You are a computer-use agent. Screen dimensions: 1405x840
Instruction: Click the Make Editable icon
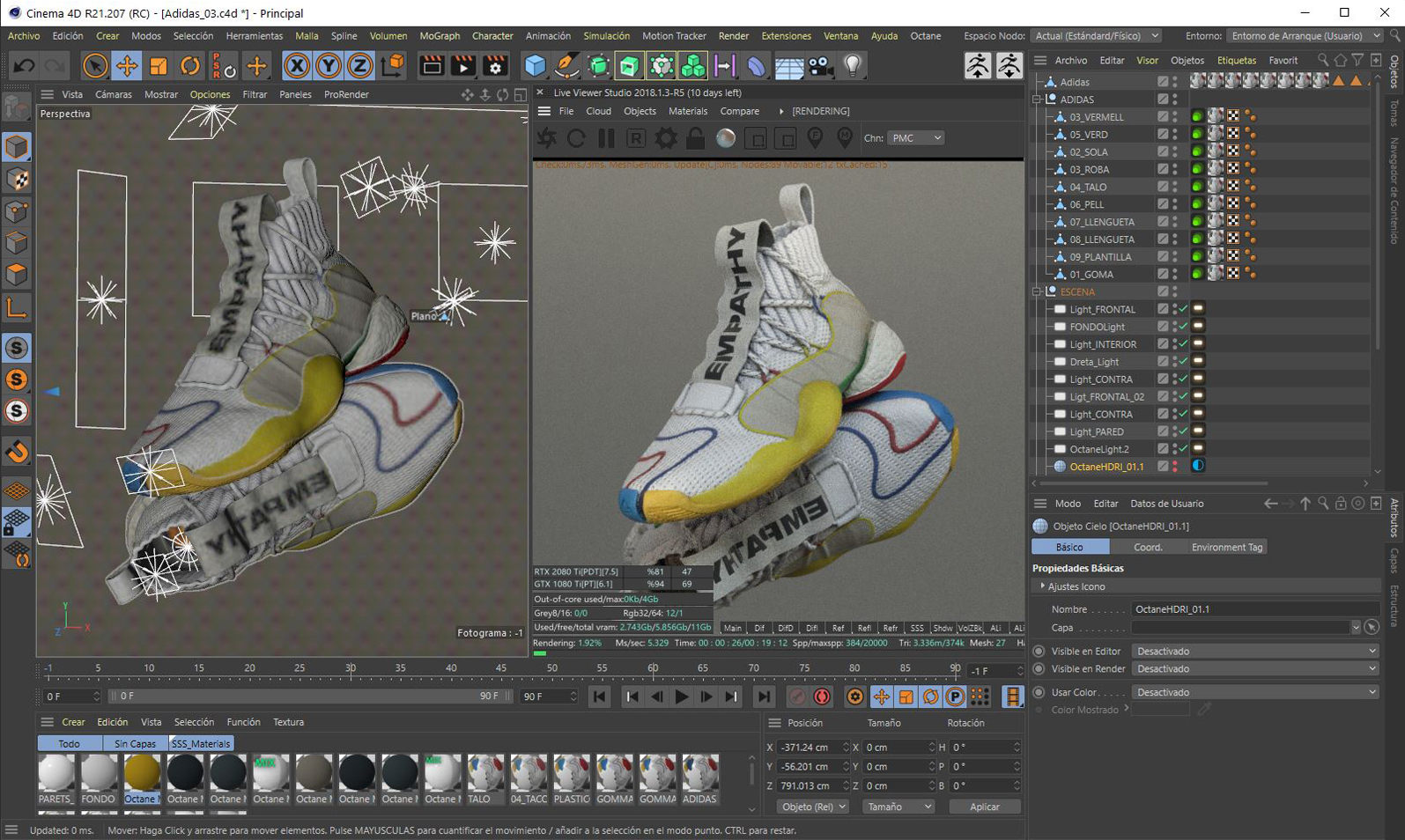(17, 107)
